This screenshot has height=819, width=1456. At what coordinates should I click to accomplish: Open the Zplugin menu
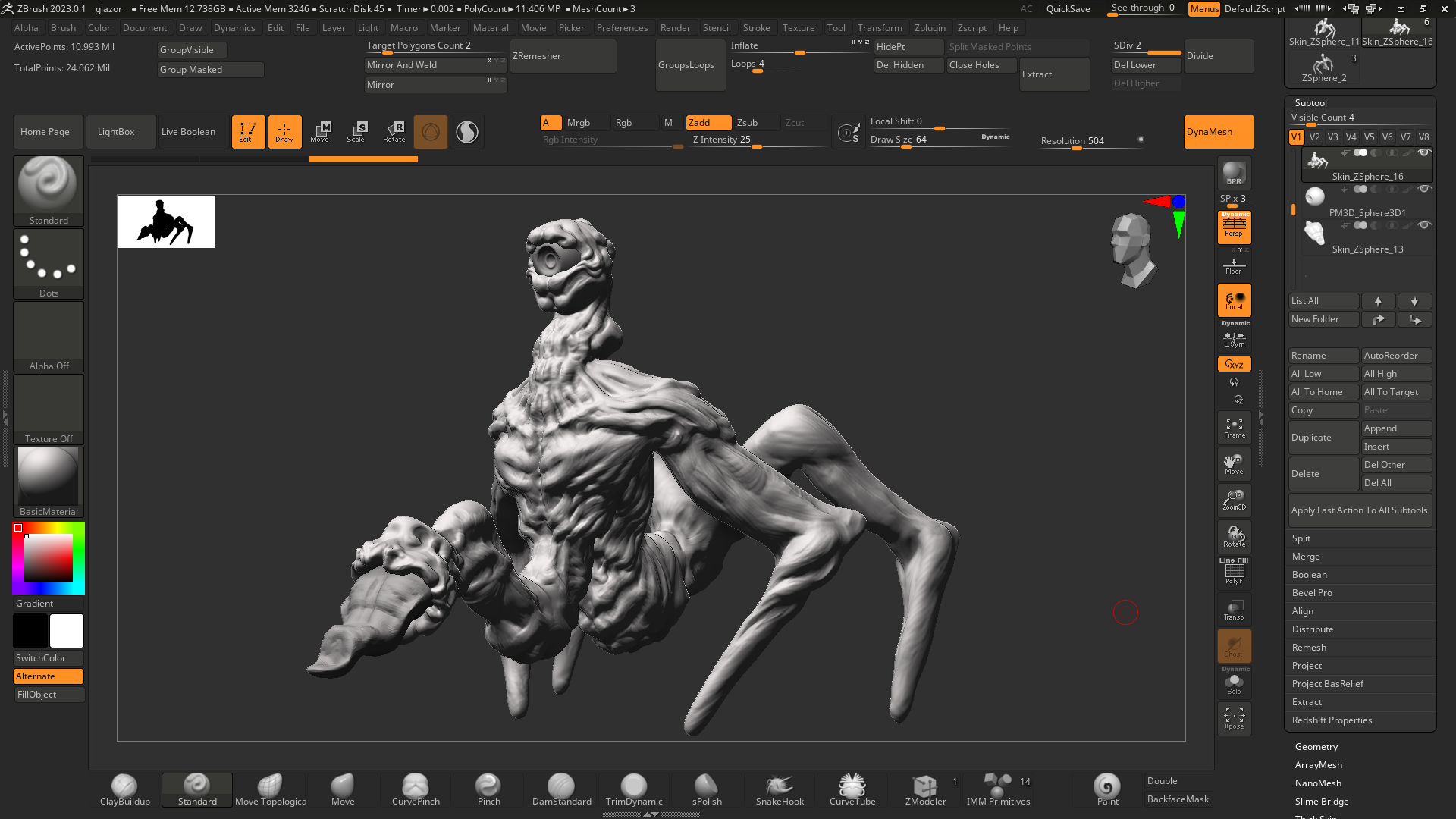[930, 28]
